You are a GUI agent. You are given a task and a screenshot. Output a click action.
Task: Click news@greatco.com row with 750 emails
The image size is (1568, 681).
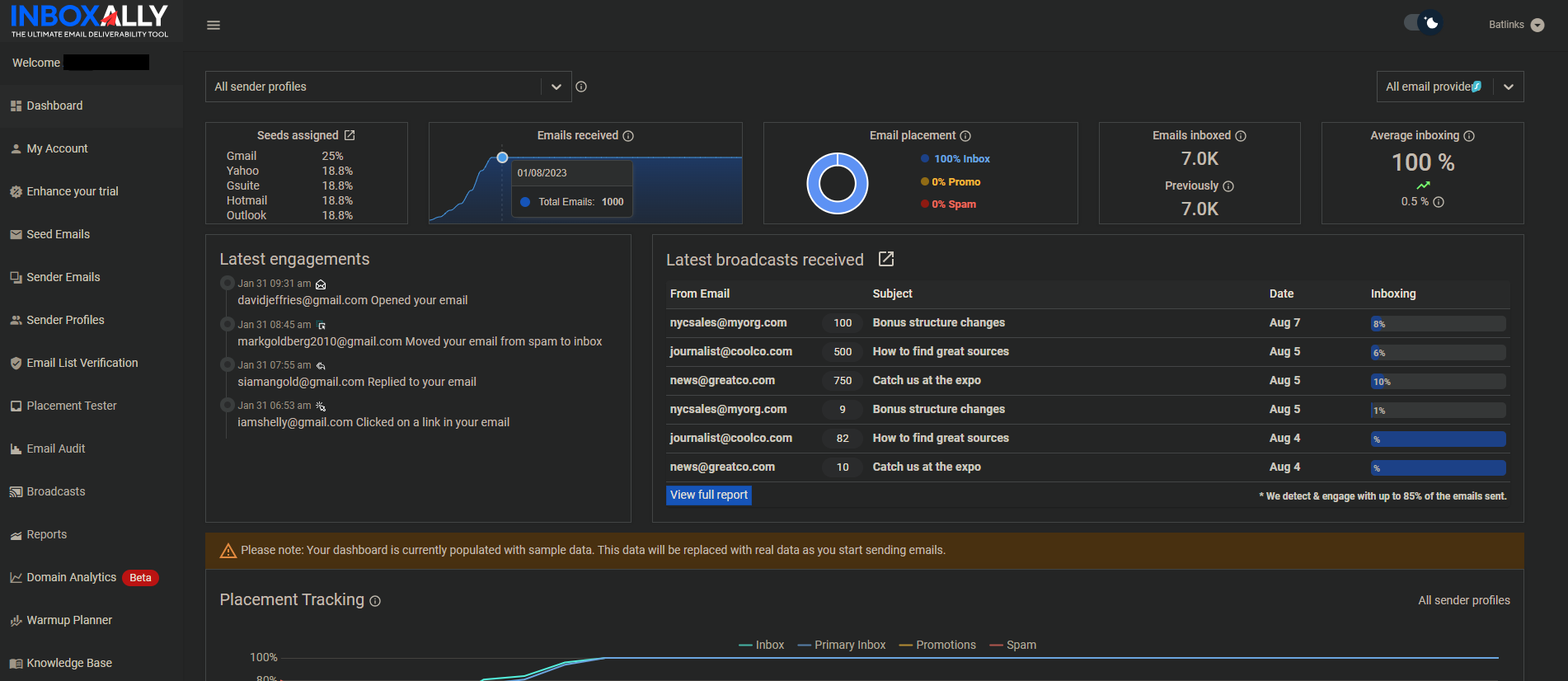1088,381
